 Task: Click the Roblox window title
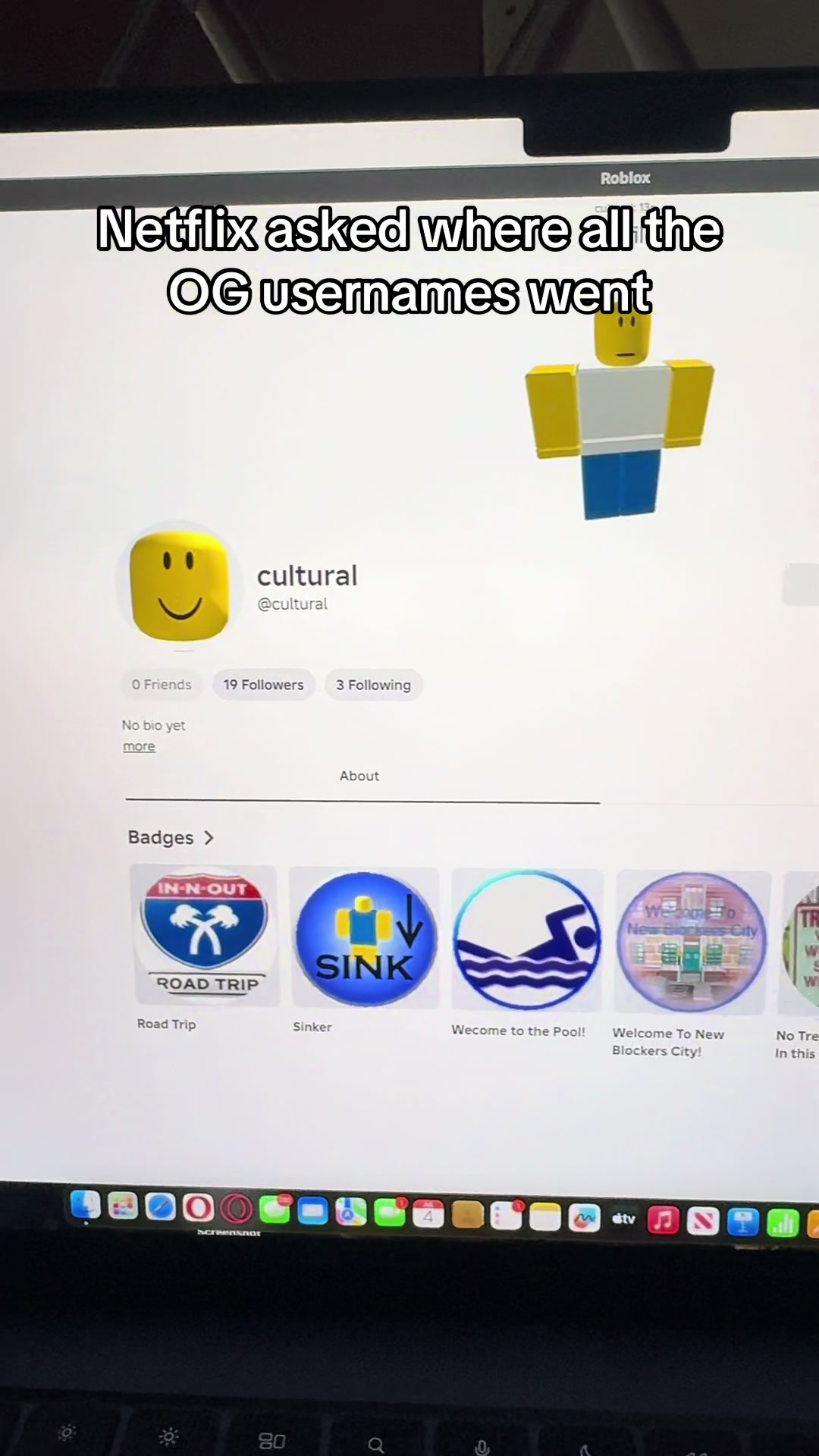coord(626,177)
